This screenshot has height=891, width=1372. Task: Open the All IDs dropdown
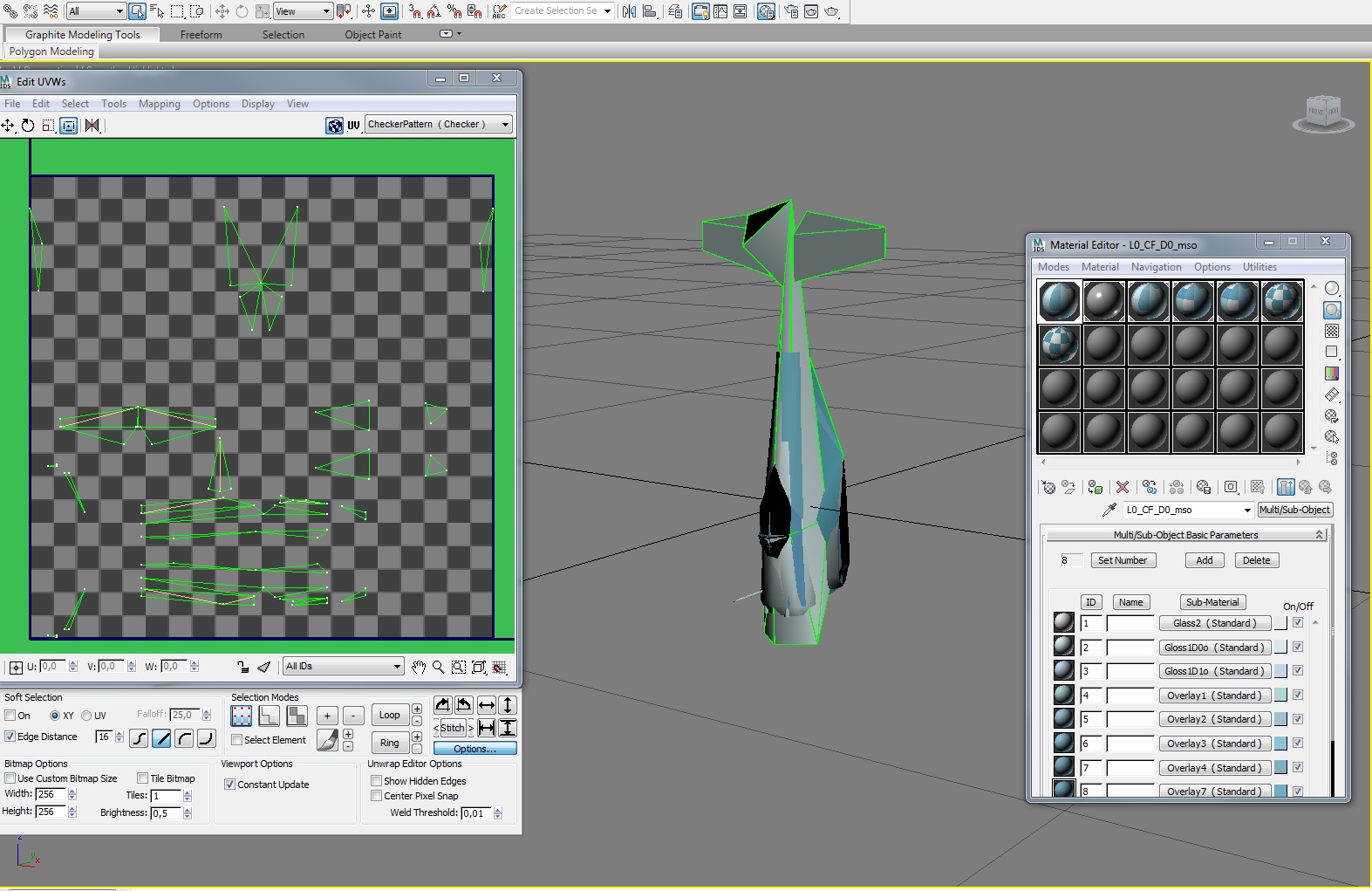(x=343, y=667)
